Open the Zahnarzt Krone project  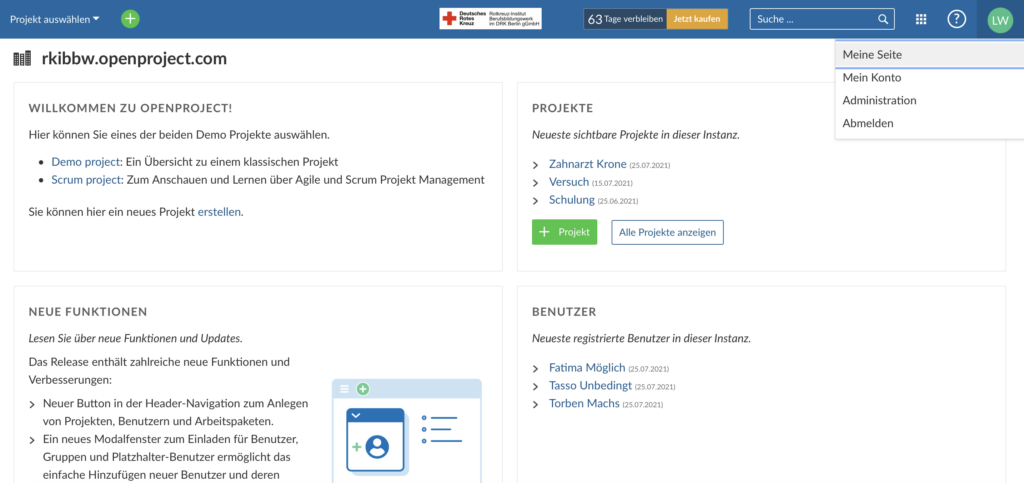588,164
